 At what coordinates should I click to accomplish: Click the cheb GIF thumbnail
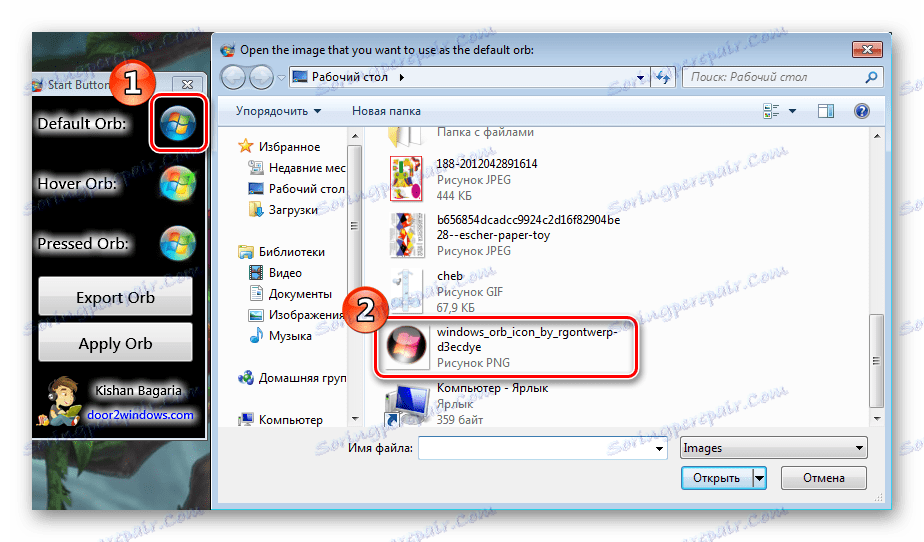pos(407,292)
